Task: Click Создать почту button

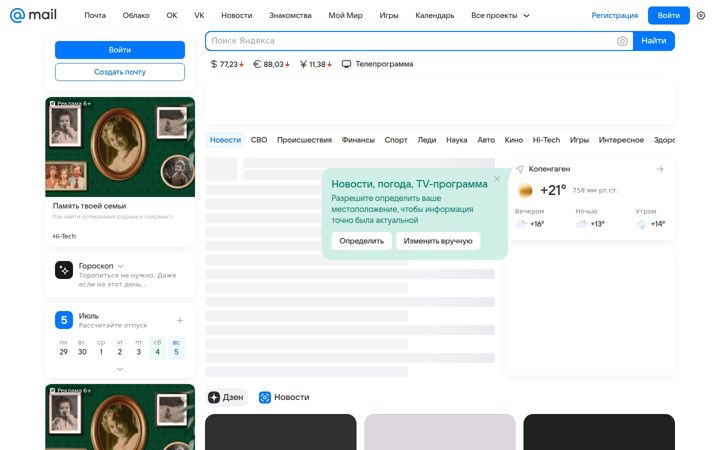Action: 120,72
